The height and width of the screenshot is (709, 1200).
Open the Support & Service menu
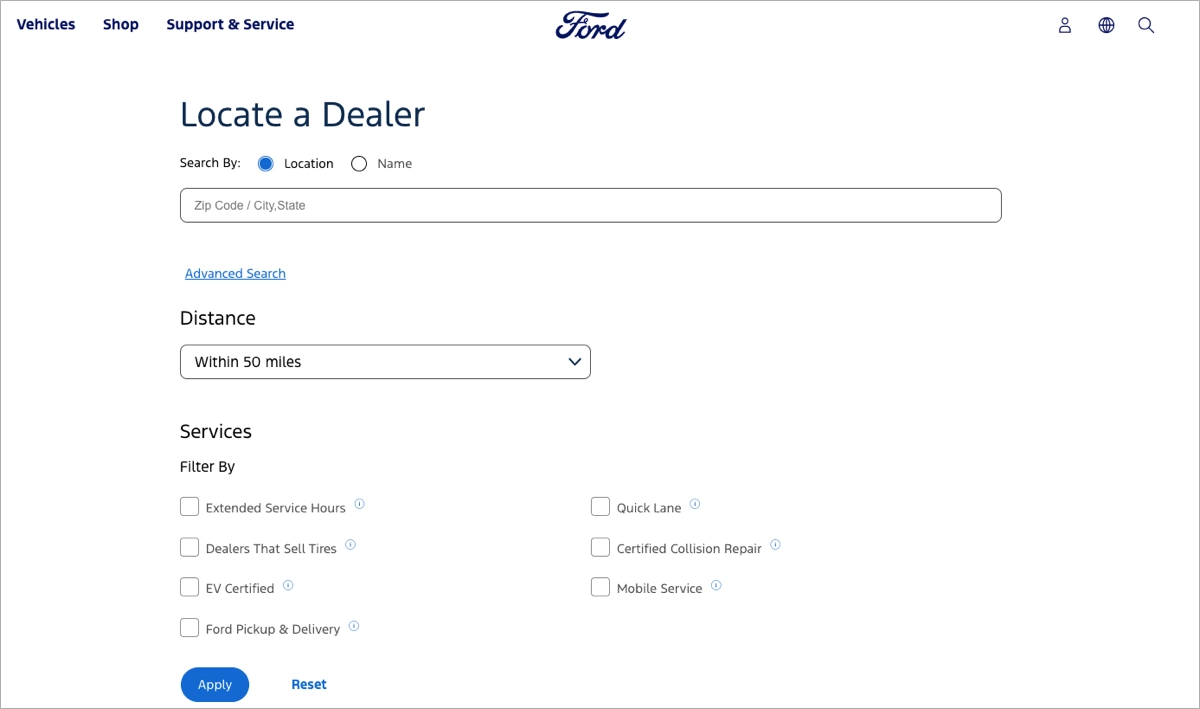tap(230, 24)
